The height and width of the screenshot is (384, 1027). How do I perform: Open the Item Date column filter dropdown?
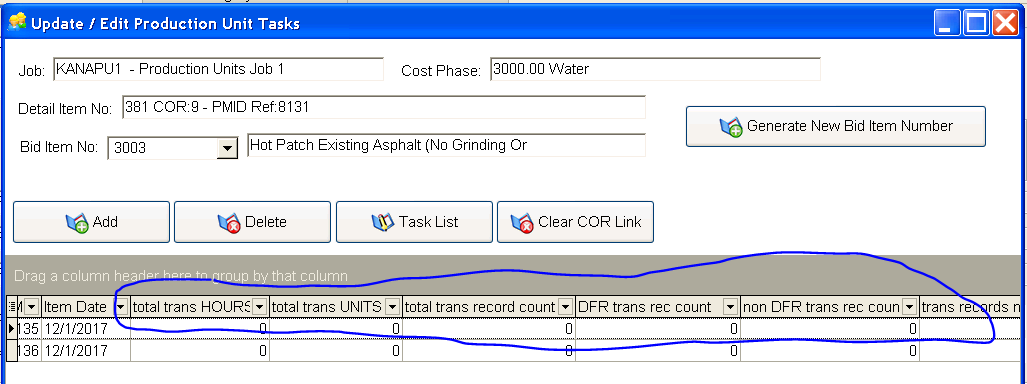click(x=122, y=307)
